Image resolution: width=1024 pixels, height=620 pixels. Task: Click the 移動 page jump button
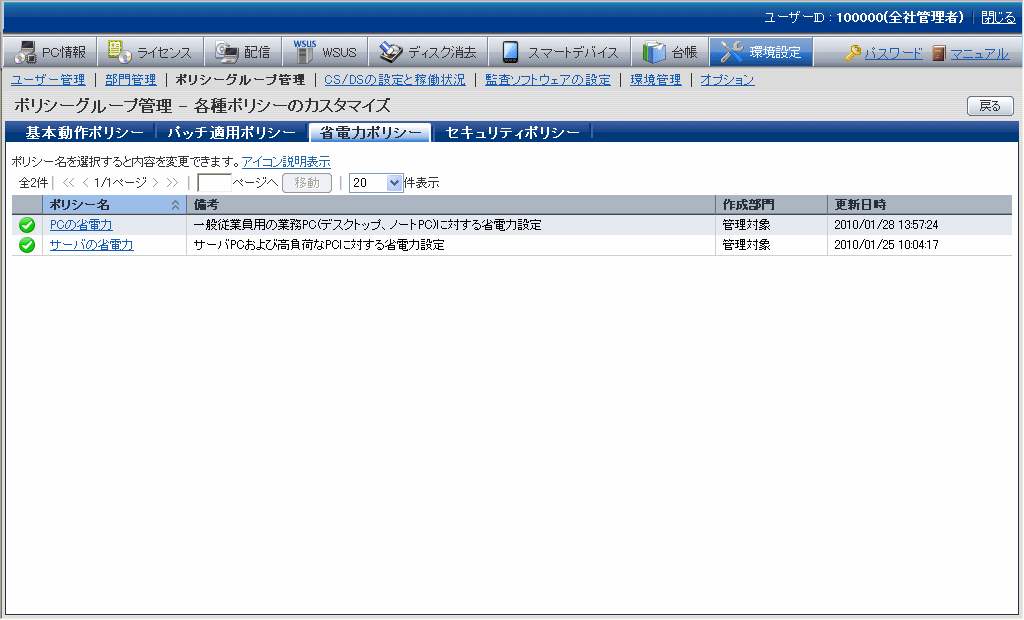coord(307,183)
